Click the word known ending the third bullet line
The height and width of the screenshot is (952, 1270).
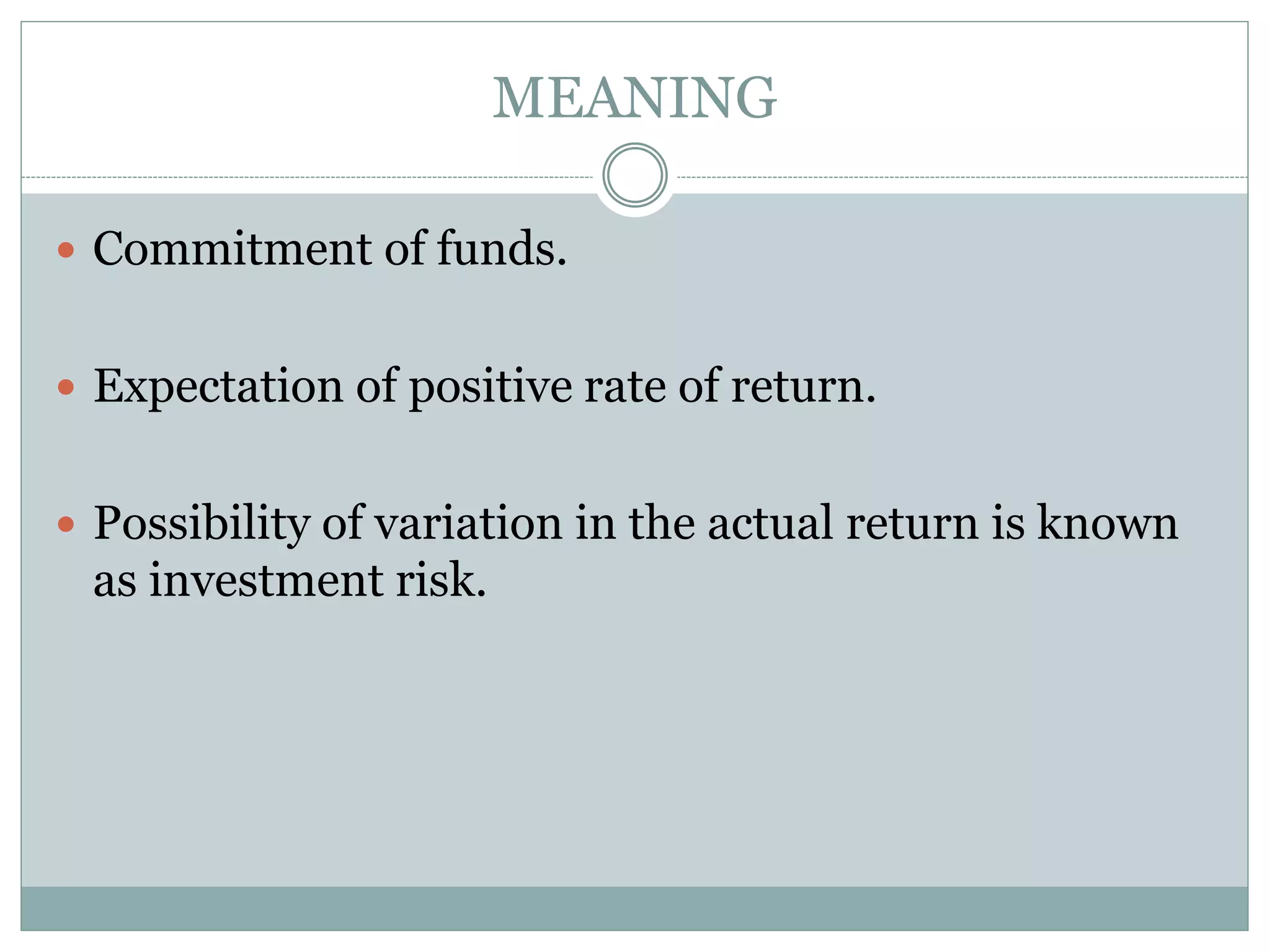click(1108, 524)
